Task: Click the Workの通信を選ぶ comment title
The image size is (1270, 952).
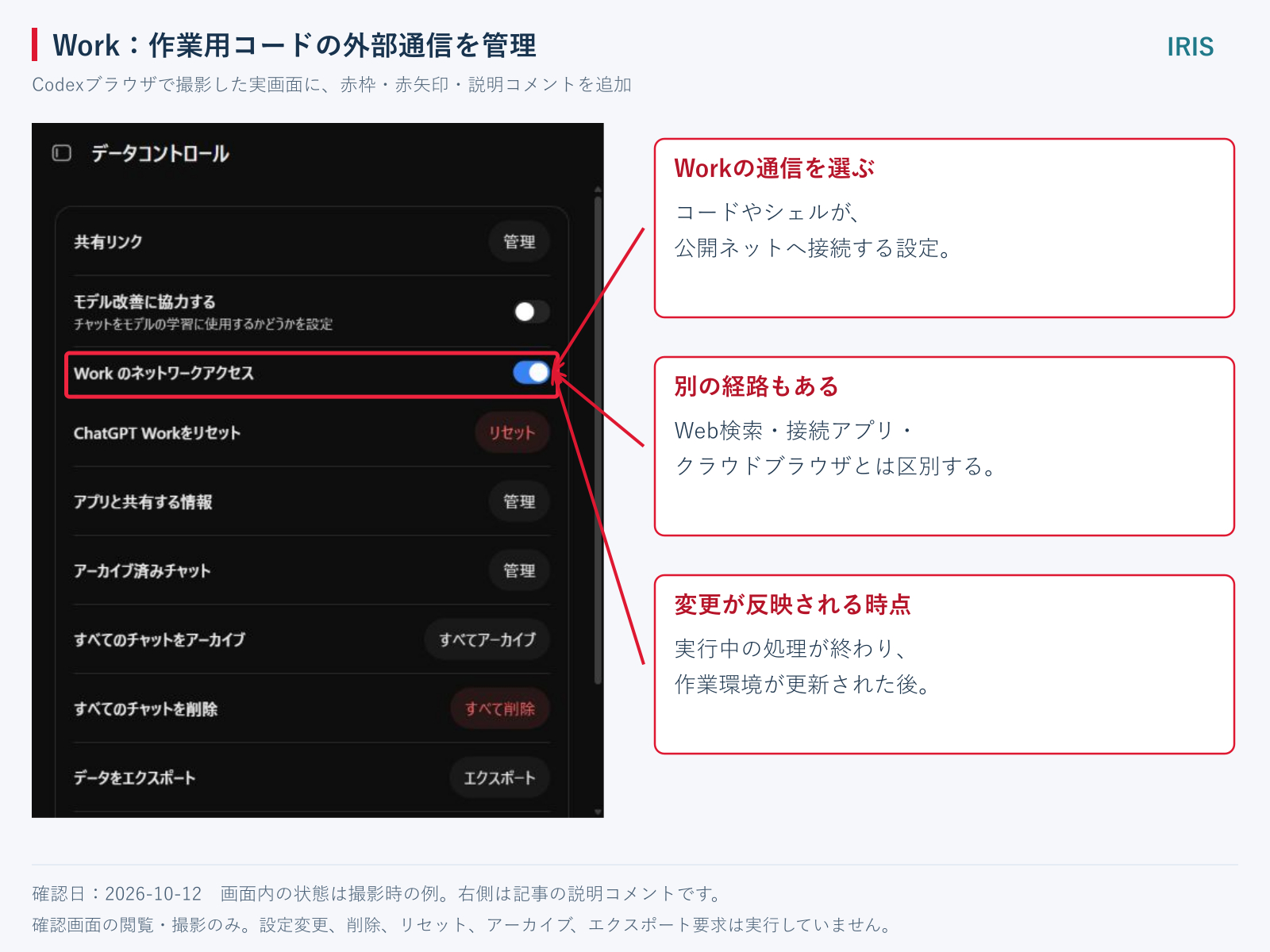Action: [774, 168]
